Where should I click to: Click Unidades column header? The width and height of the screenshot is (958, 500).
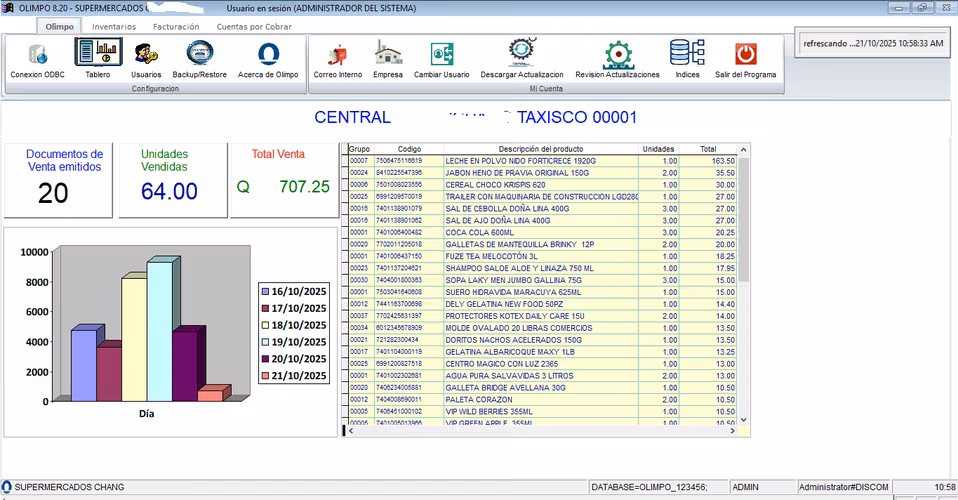tap(658, 149)
